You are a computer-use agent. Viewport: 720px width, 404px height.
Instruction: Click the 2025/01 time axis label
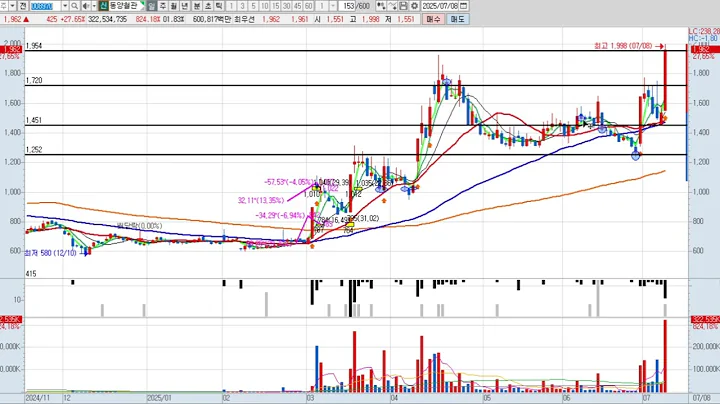pos(159,398)
